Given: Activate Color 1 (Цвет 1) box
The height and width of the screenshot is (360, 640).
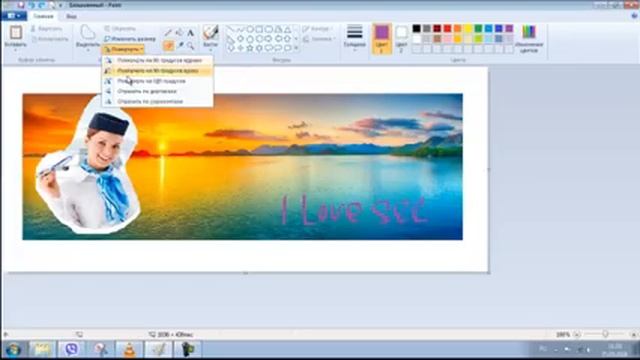Looking at the screenshot, I should coord(382,39).
